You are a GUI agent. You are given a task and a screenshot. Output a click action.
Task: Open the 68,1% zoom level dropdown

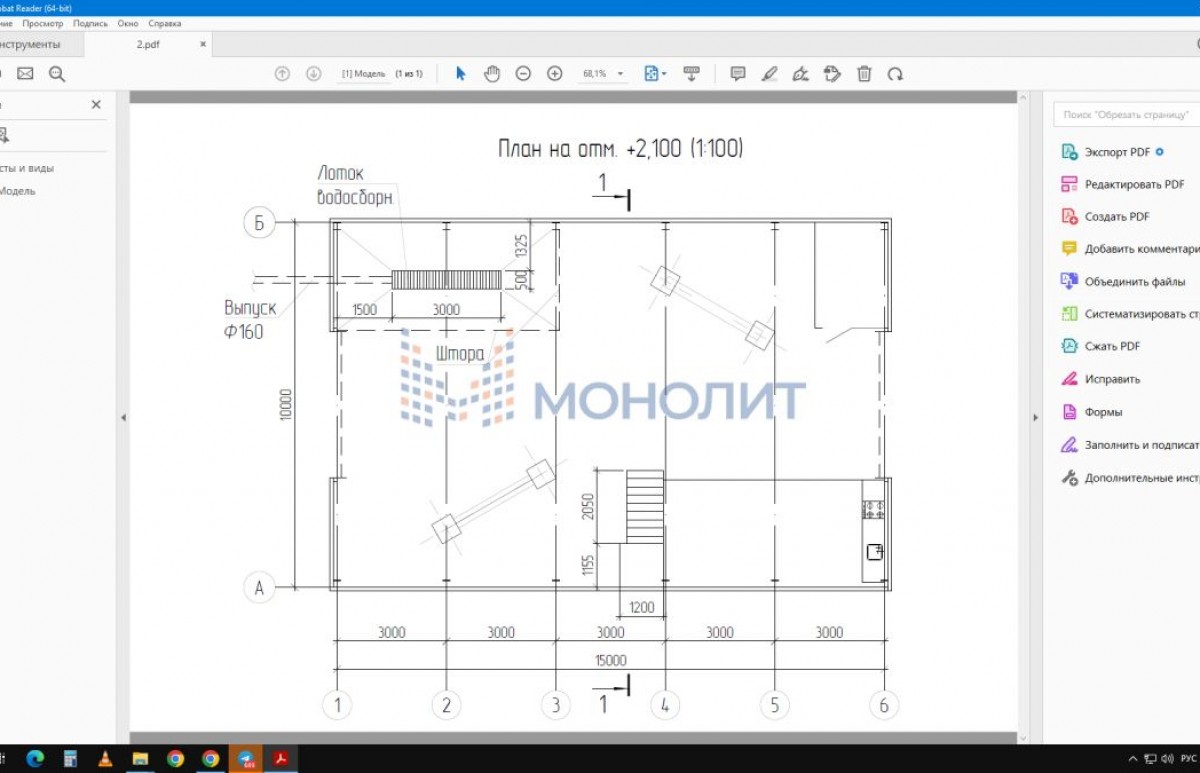tap(603, 74)
